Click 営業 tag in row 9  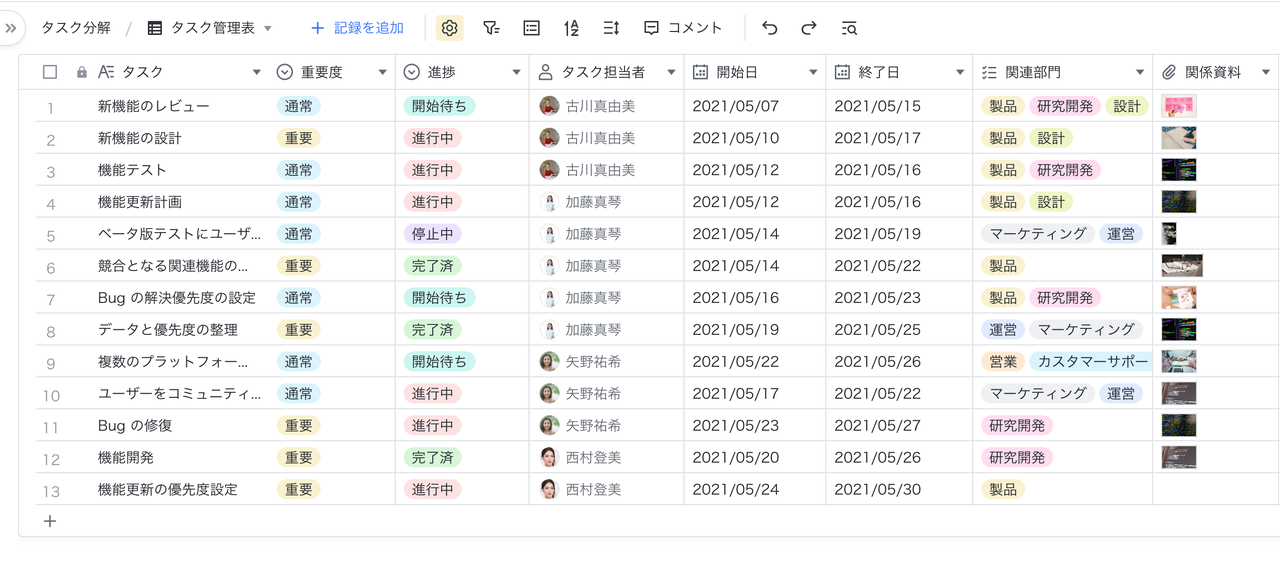(1003, 362)
